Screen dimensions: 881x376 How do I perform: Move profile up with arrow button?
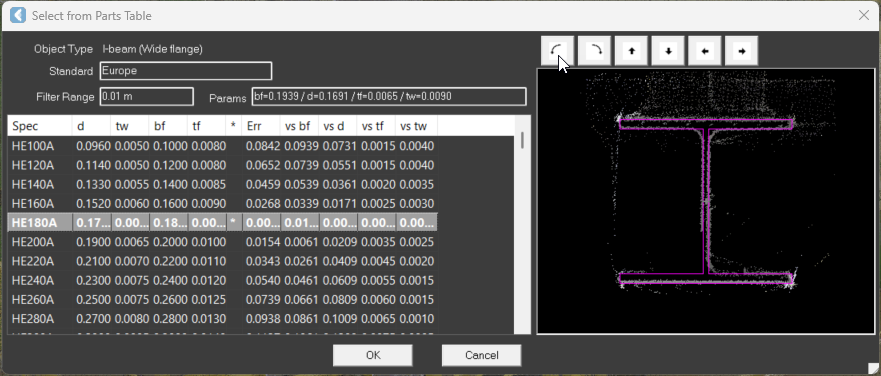[x=631, y=51]
